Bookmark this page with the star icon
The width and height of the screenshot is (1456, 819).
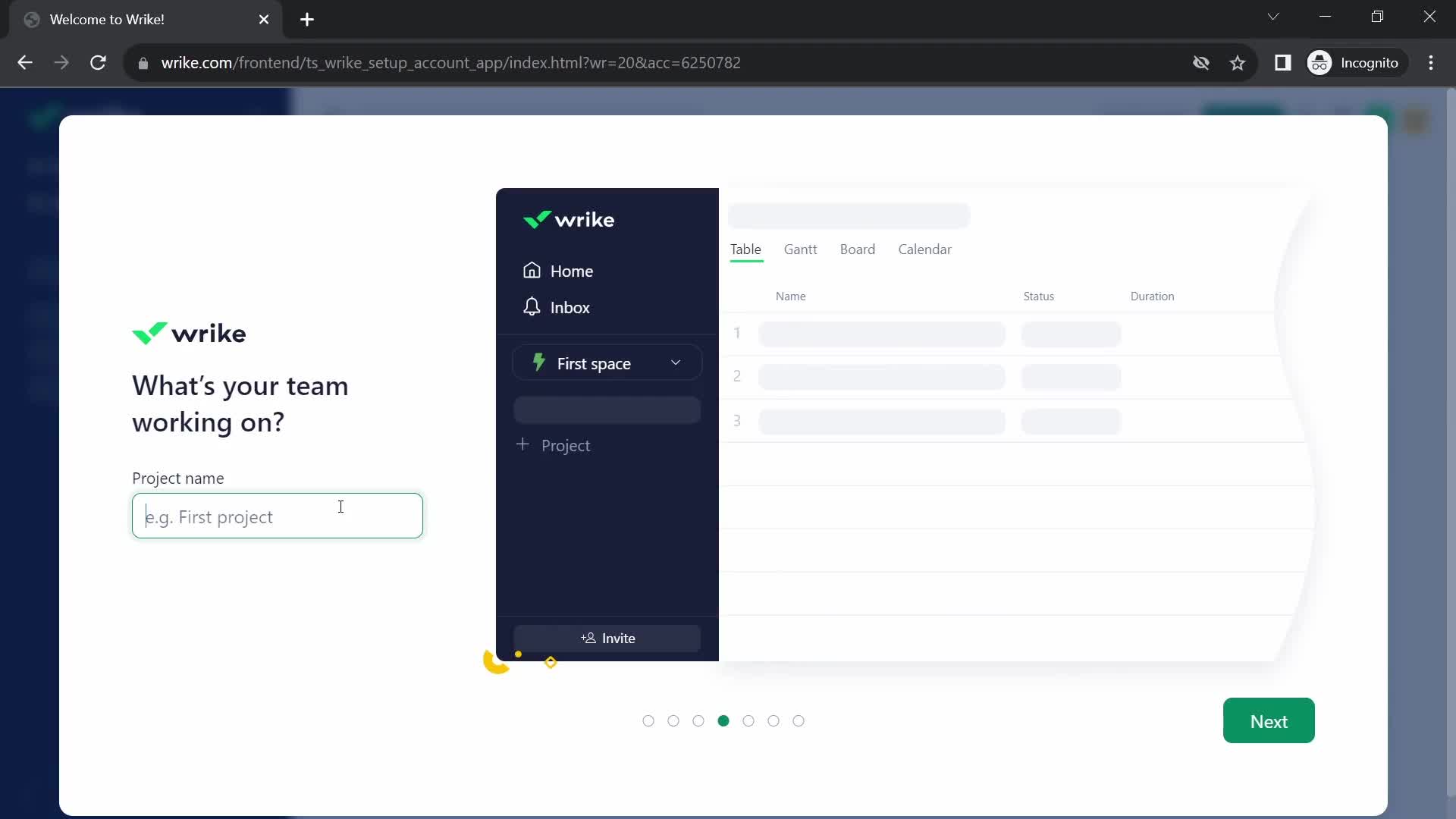(1238, 63)
